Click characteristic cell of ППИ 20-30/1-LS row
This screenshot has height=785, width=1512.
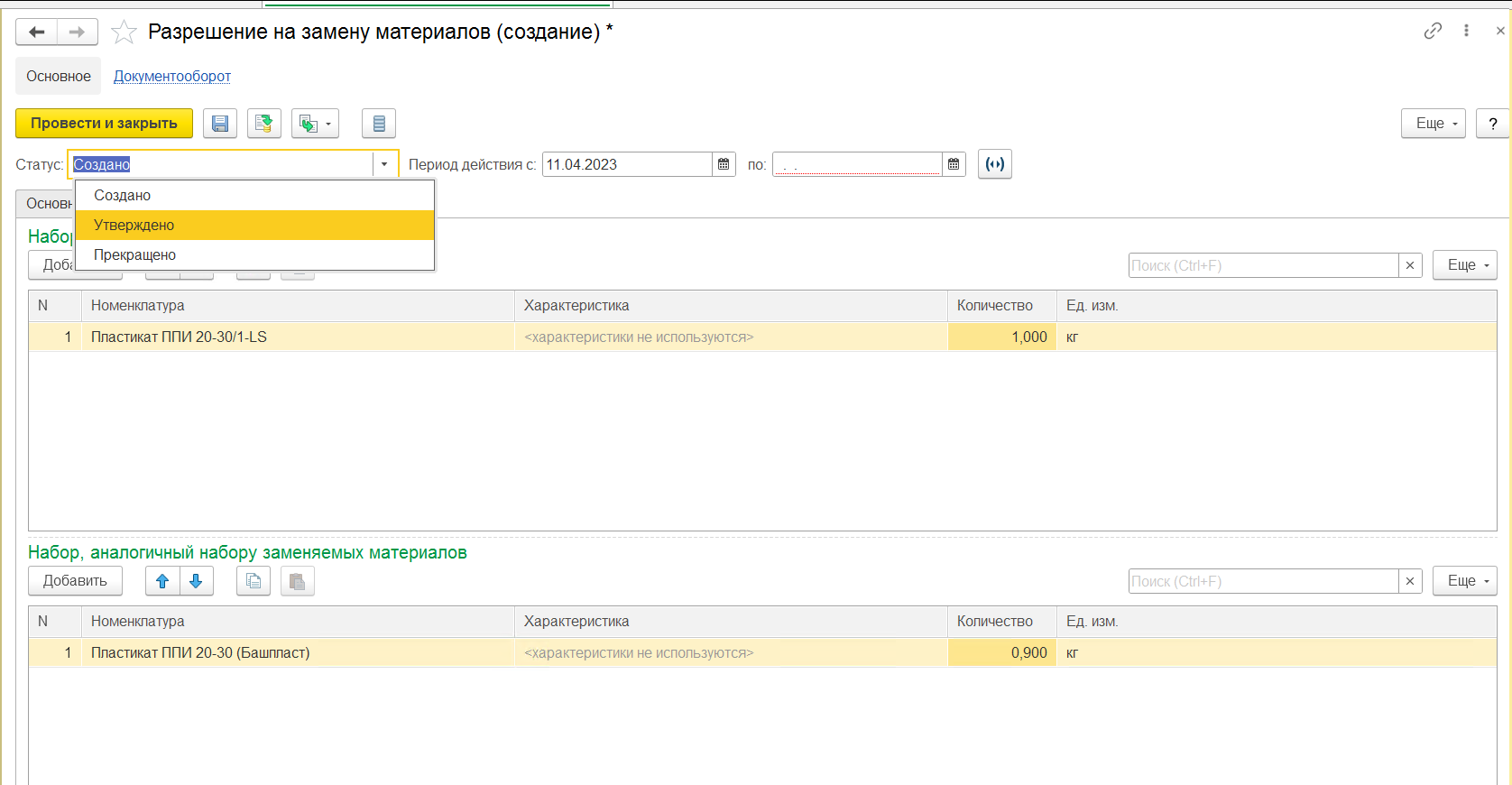[731, 337]
